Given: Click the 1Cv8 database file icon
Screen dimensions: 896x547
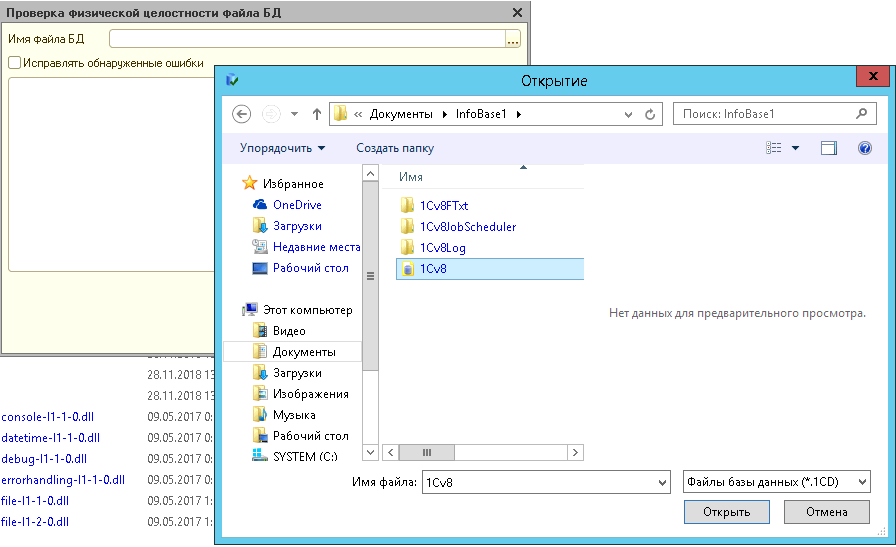Looking at the screenshot, I should [x=407, y=269].
